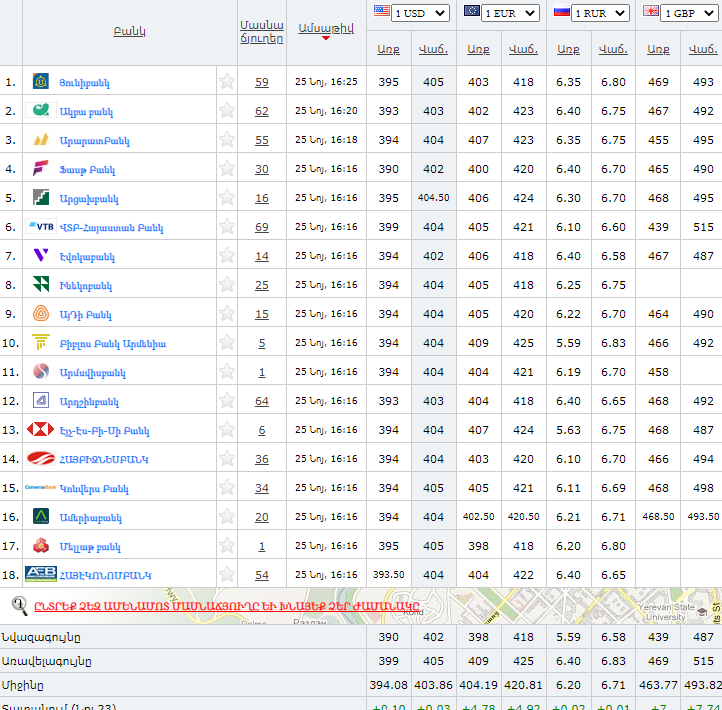The height and width of the screenshot is (710, 722).
Task: Click the ՀԱՅԲԻԶՆԵՍԲԱՆԿ logo icon
Action: click(41, 458)
